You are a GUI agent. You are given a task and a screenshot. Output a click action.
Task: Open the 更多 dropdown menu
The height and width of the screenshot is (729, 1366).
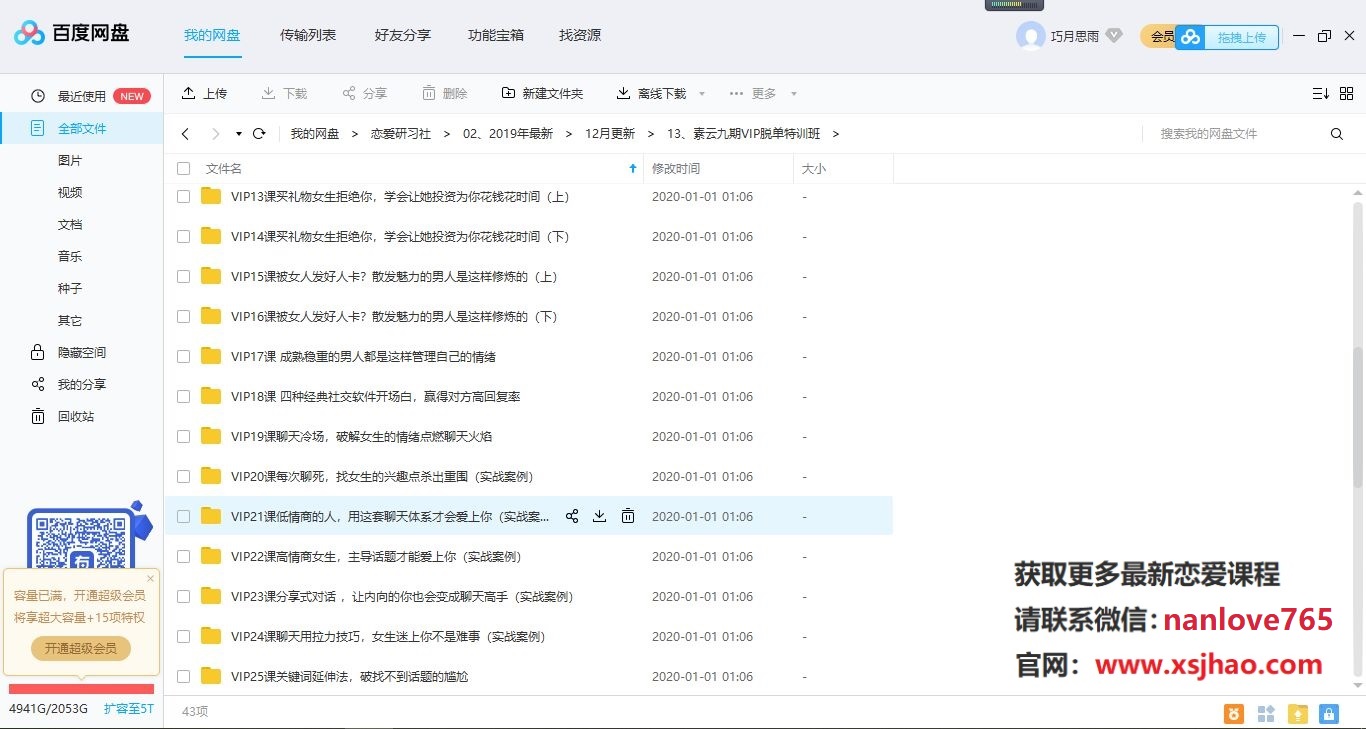(764, 93)
